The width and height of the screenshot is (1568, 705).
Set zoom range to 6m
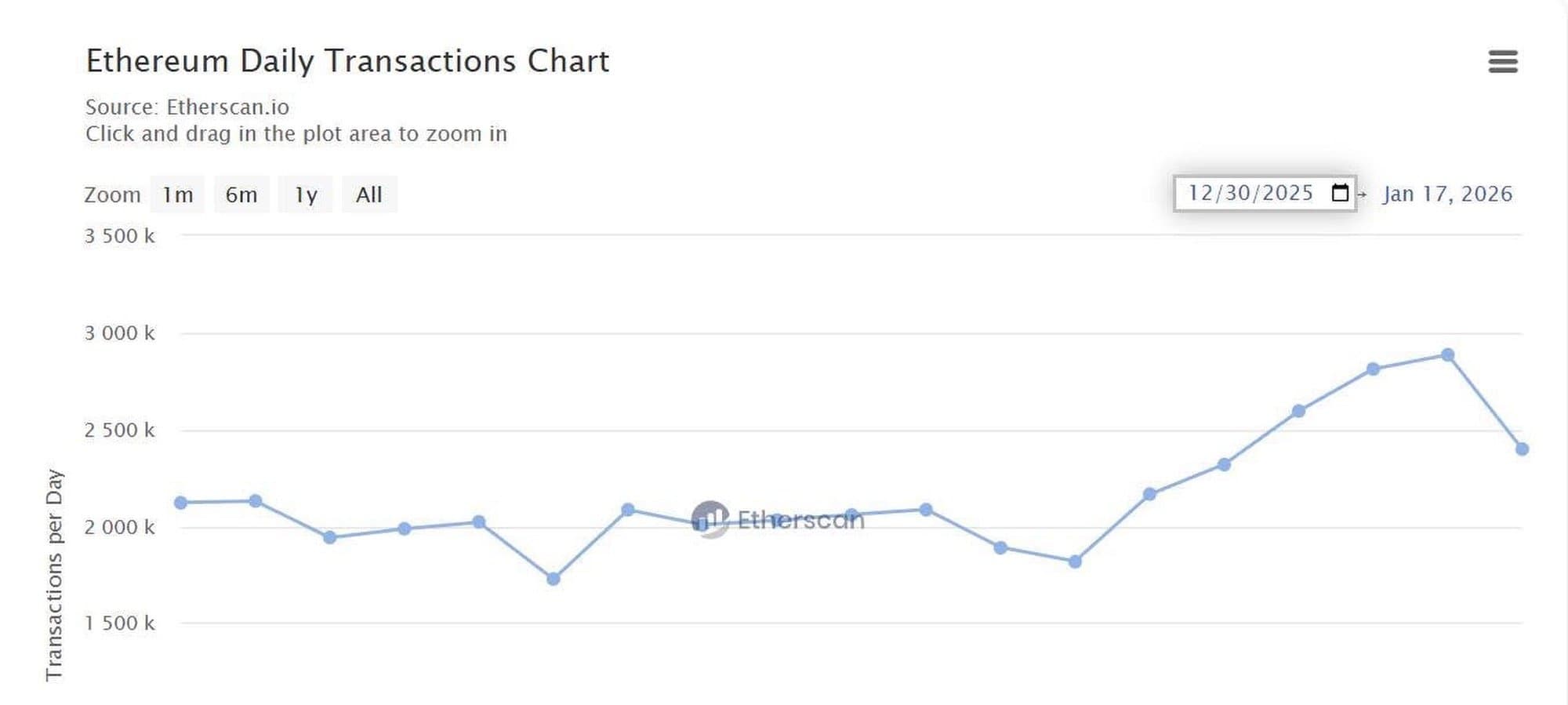241,194
